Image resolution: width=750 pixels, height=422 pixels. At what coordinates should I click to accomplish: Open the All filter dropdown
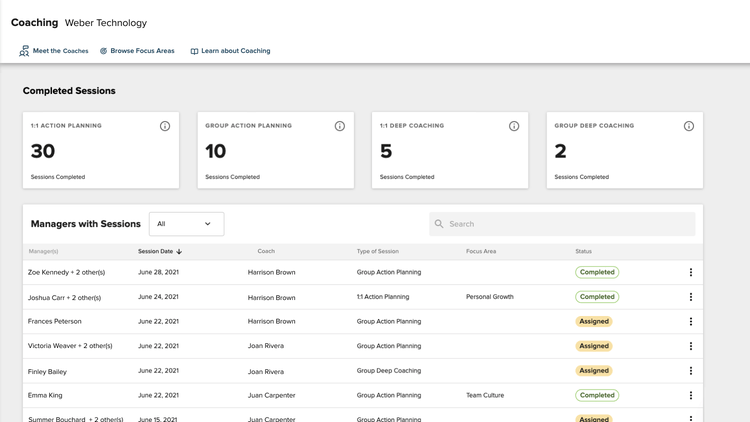pyautogui.click(x=187, y=224)
